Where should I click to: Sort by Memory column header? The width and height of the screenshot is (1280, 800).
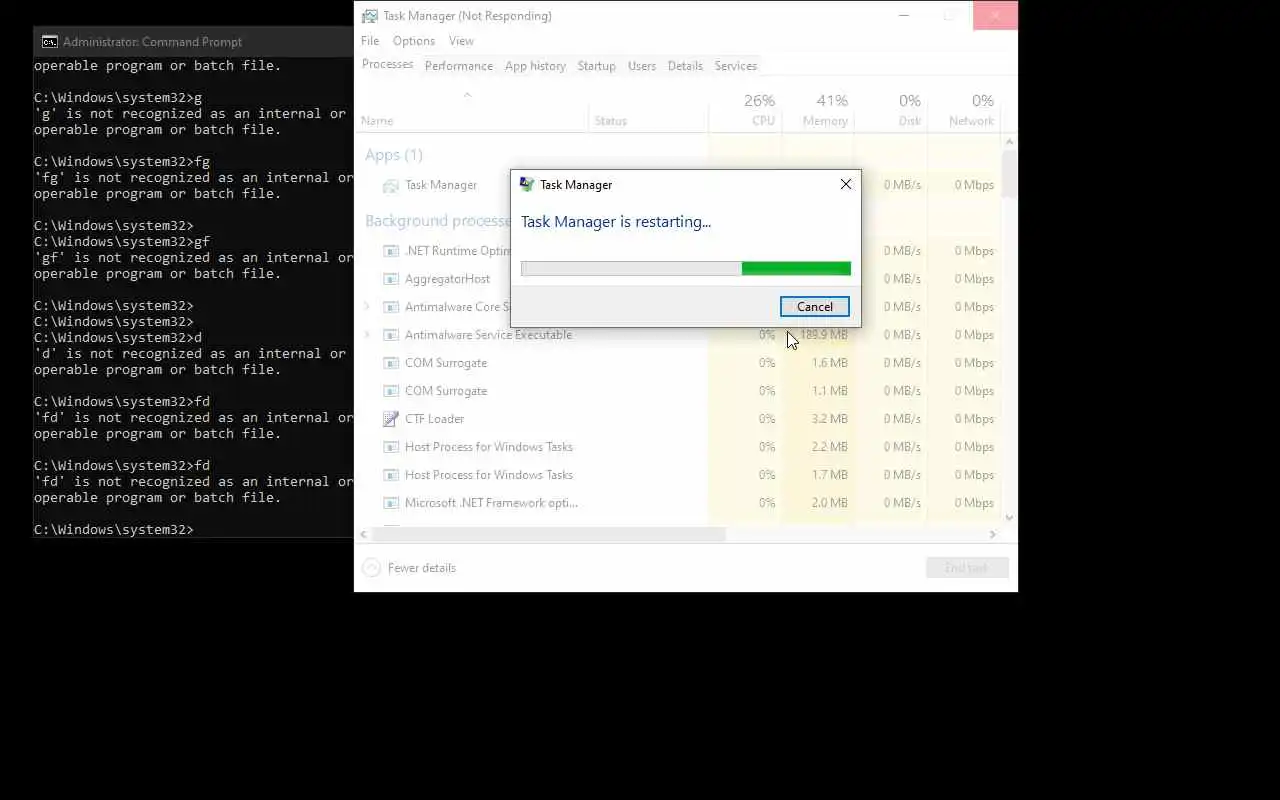coord(818,110)
